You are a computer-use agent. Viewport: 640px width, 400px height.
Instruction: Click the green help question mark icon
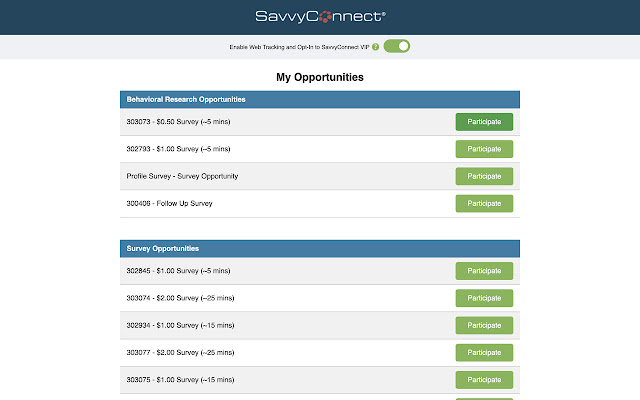pyautogui.click(x=375, y=46)
